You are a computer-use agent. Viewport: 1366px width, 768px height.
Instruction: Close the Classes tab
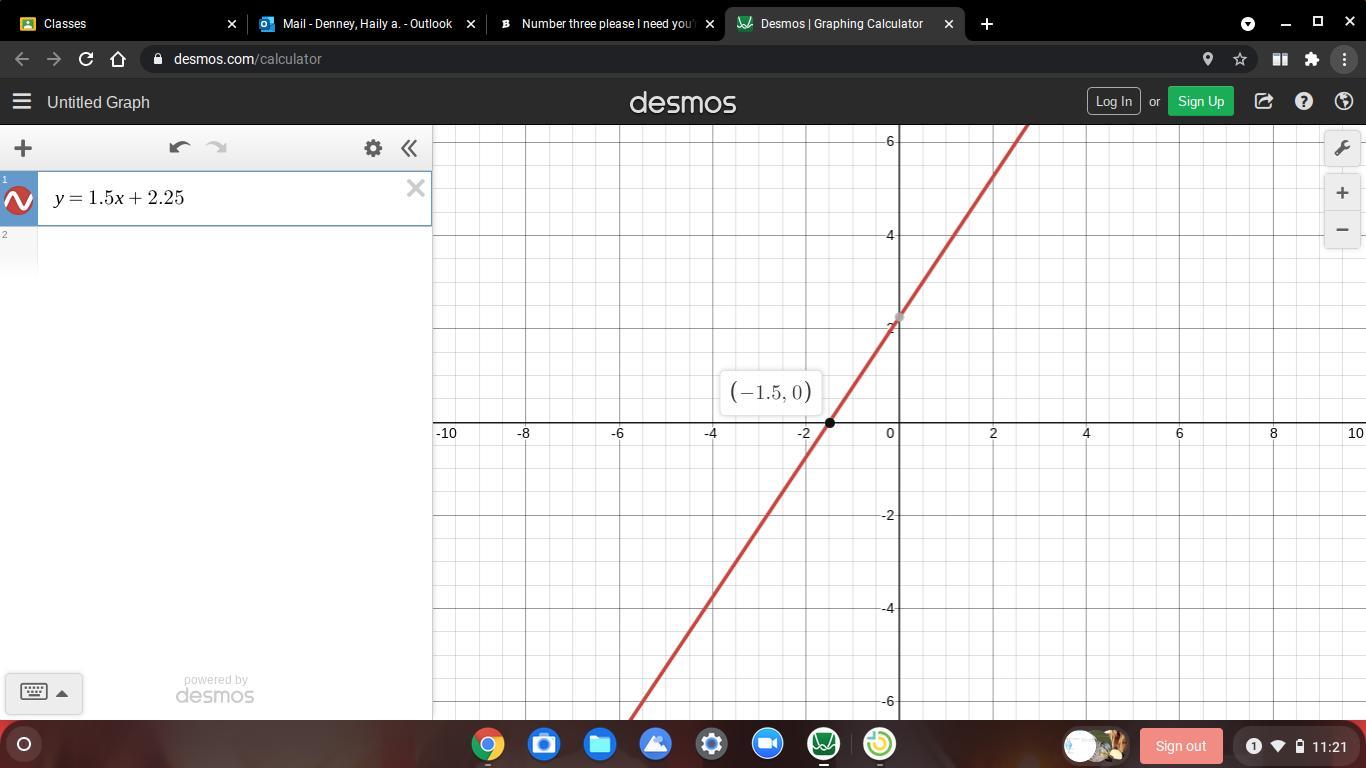pyautogui.click(x=232, y=24)
